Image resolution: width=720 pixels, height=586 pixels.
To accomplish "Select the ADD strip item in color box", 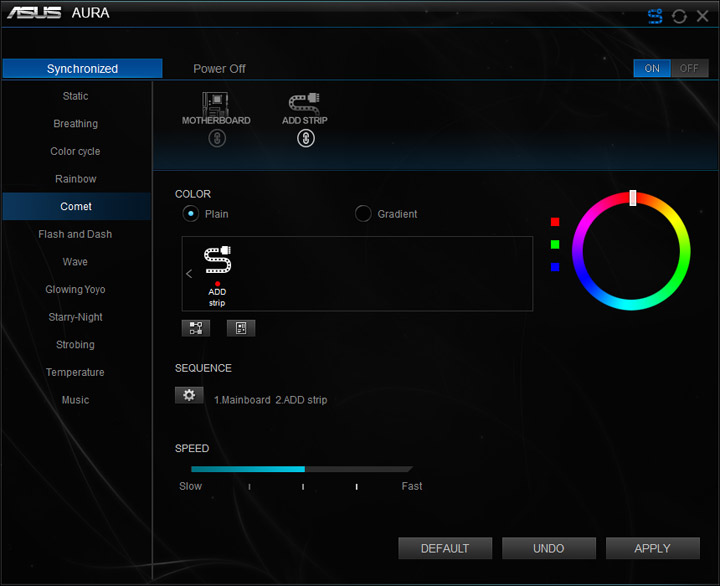I will coord(217,276).
